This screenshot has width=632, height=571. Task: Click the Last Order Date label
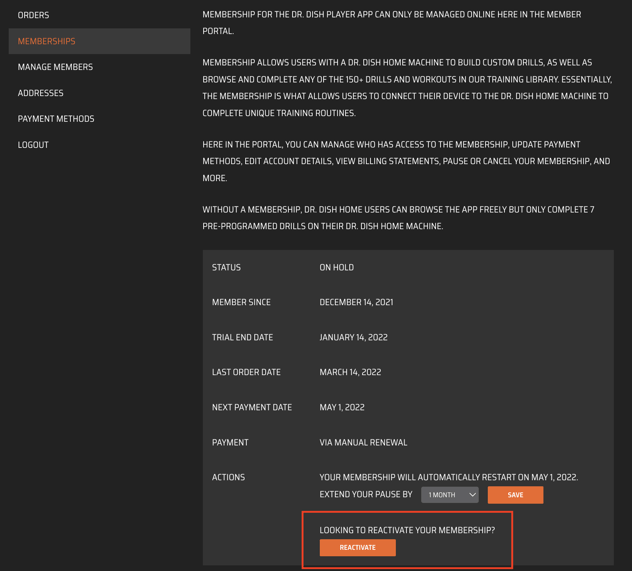click(246, 372)
